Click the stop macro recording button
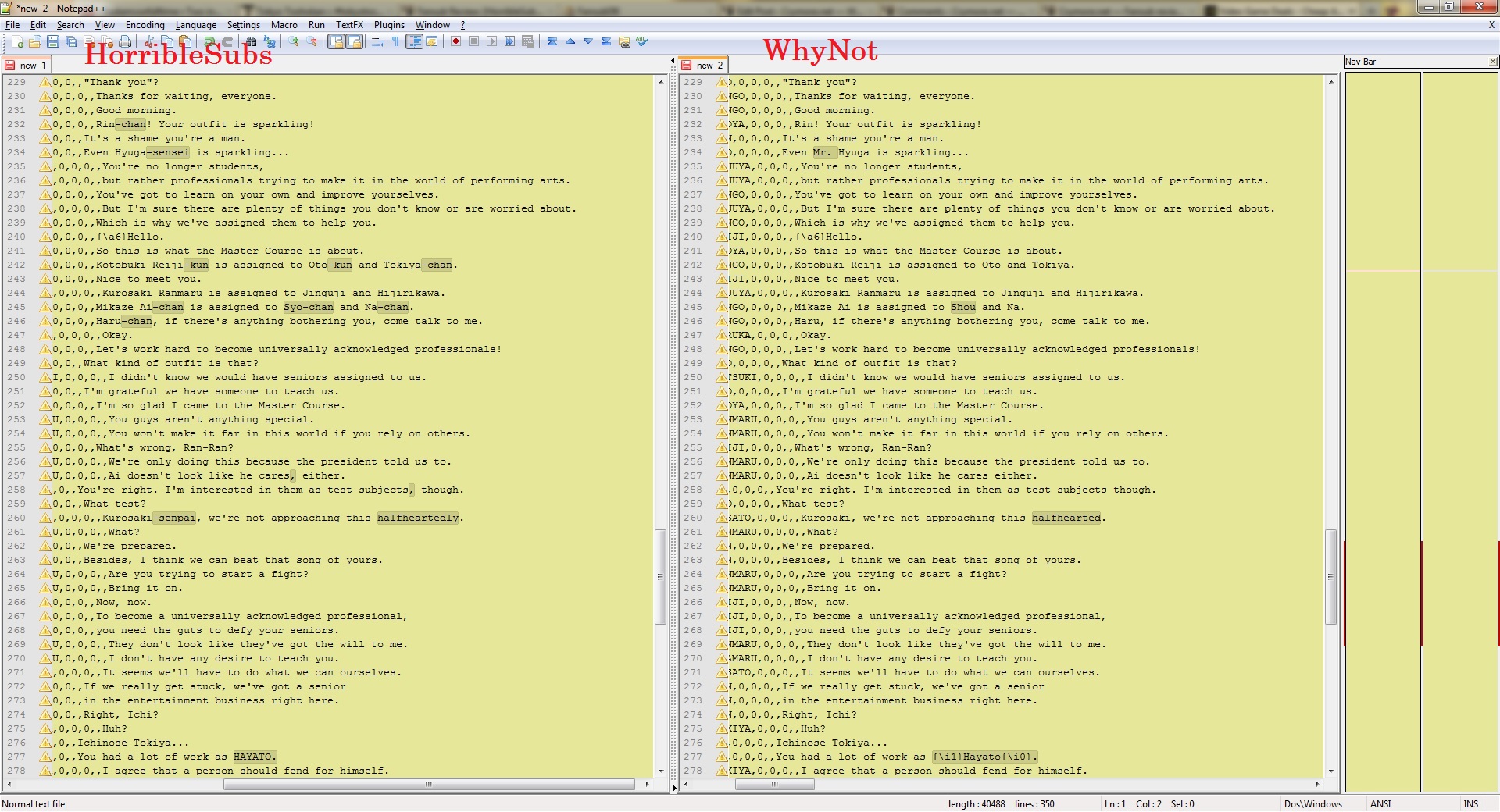Image resolution: width=1500 pixels, height=812 pixels. pyautogui.click(x=474, y=41)
